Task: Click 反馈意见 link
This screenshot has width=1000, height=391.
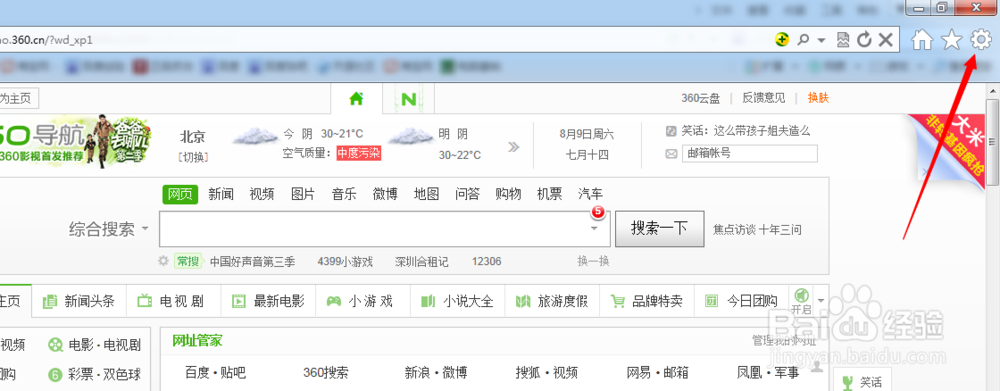Action: pos(763,98)
